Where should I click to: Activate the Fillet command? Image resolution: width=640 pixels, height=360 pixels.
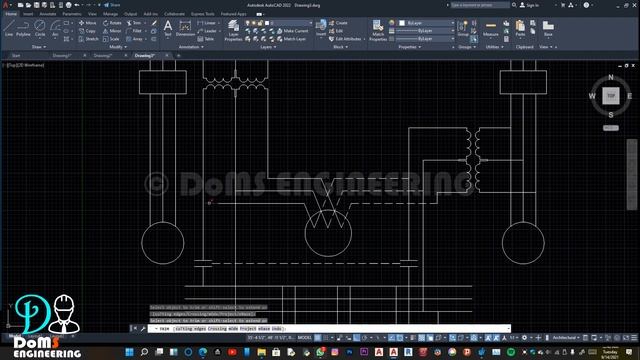tap(134, 31)
